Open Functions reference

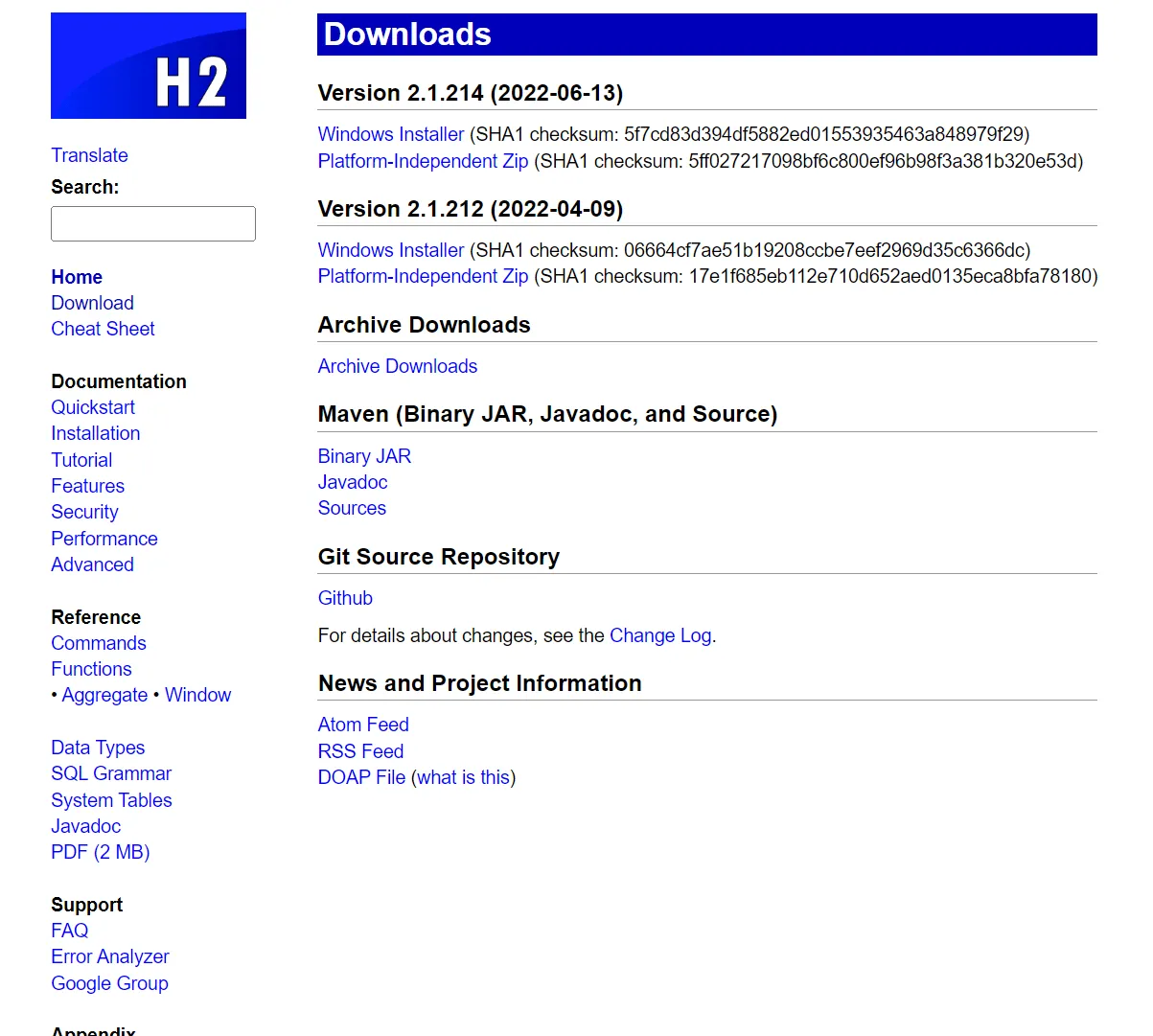pos(91,669)
